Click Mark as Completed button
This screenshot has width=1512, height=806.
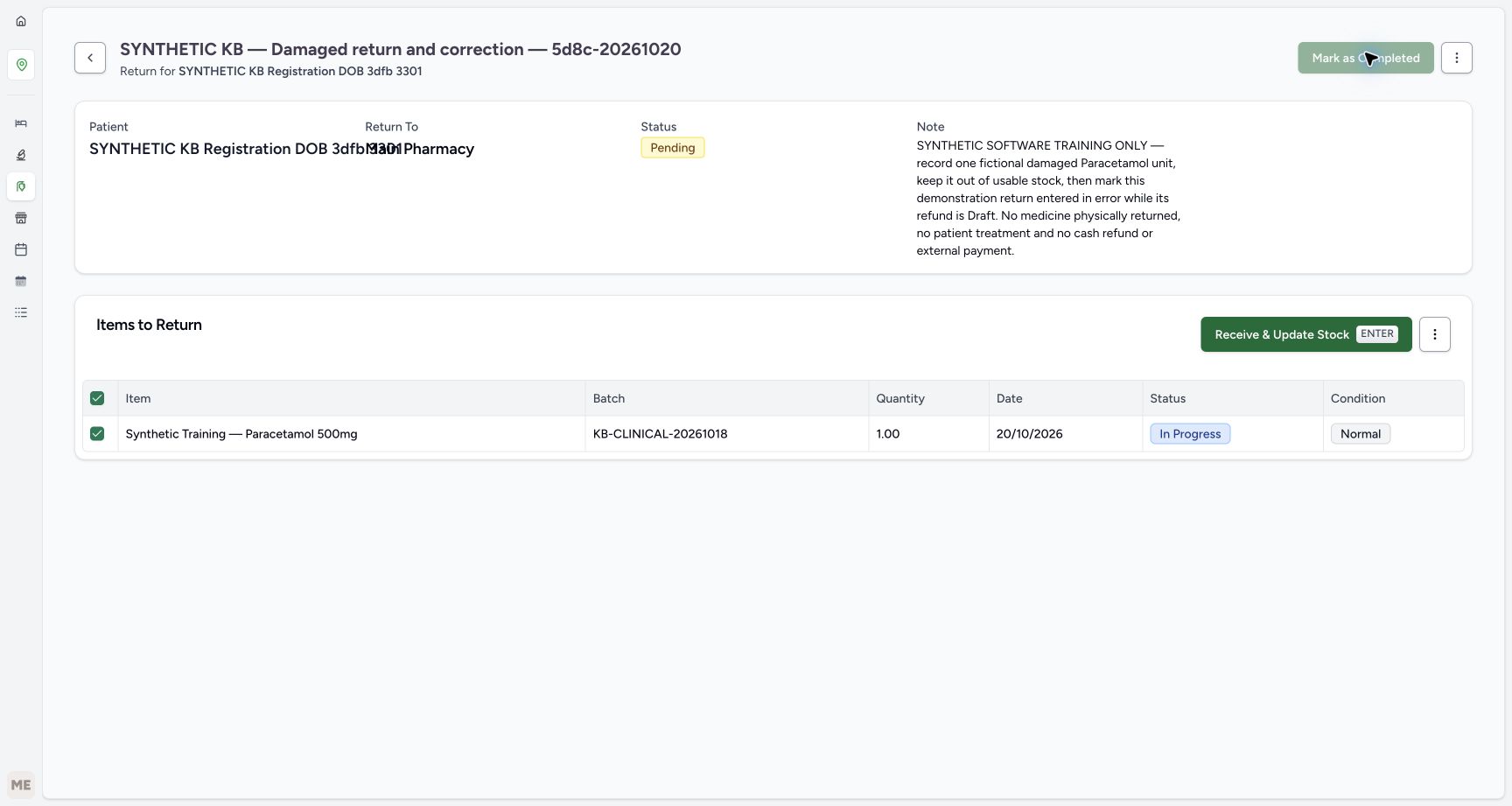pos(1366,58)
